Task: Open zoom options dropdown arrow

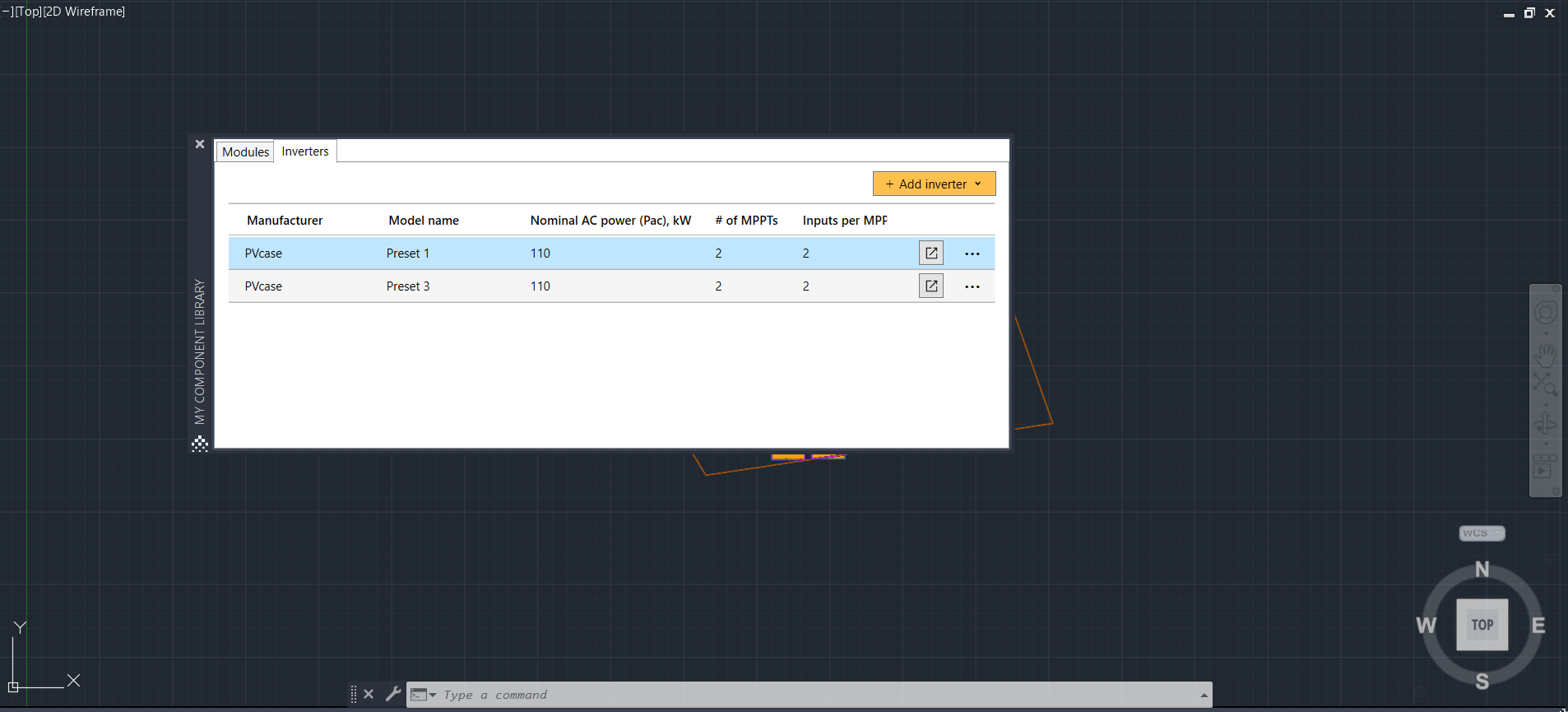Action: click(x=1546, y=404)
